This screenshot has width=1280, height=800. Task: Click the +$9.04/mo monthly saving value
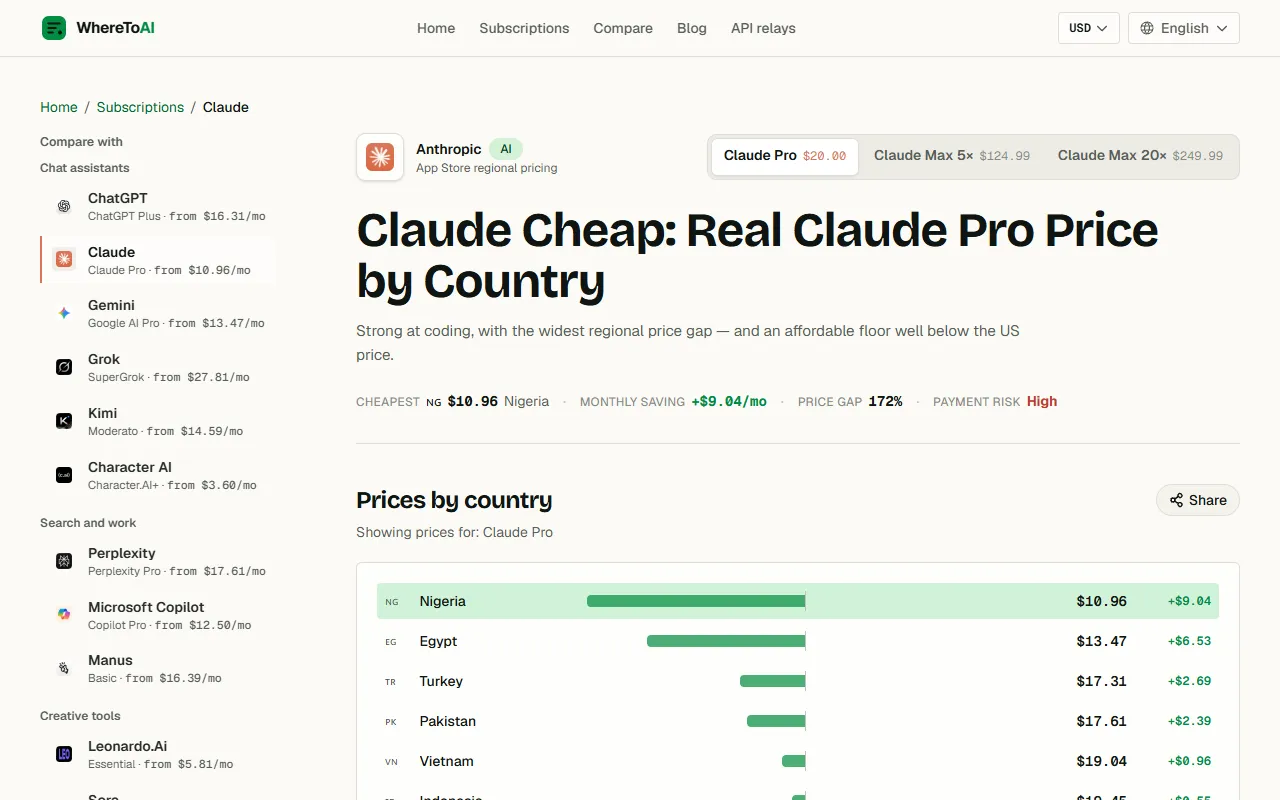[x=729, y=401]
